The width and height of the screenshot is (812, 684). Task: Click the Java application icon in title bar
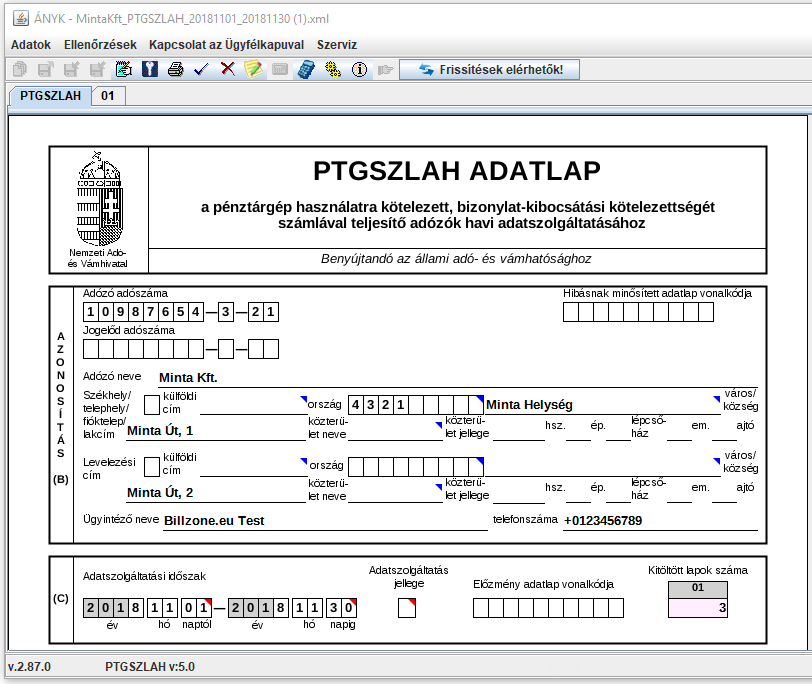click(21, 19)
